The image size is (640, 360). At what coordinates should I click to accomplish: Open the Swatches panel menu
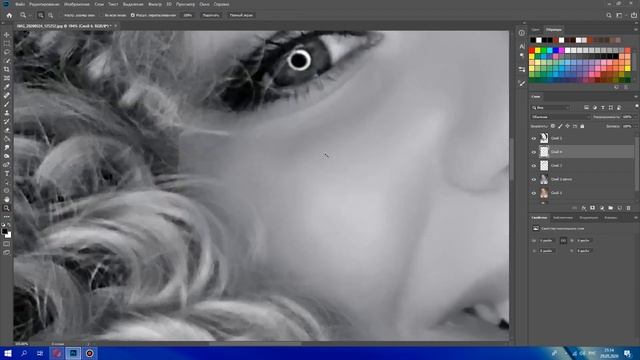[636, 29]
